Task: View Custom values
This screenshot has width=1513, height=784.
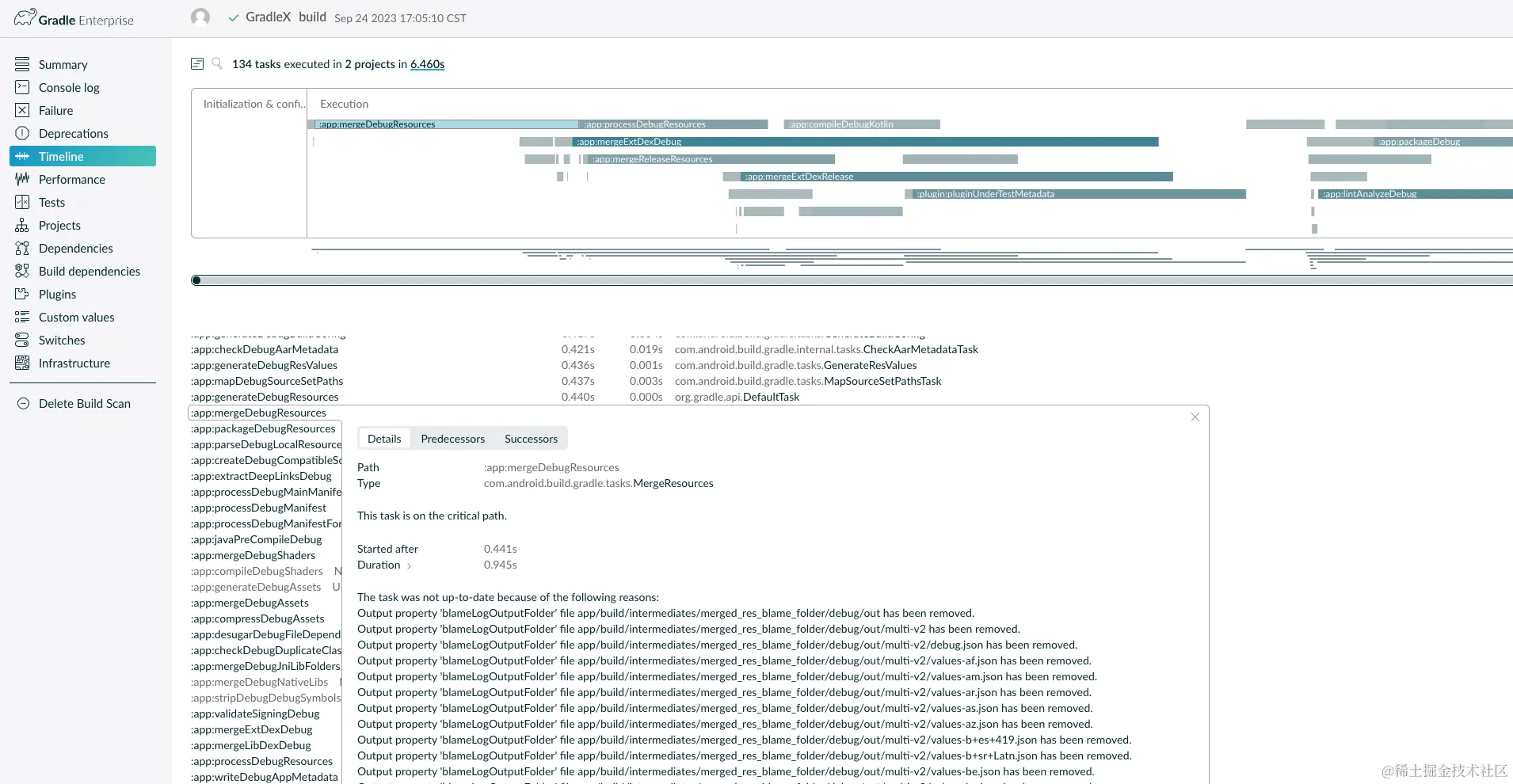Action: click(x=76, y=317)
